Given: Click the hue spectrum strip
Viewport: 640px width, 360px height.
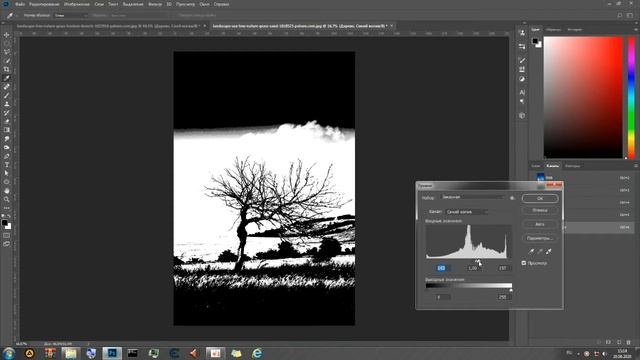Looking at the screenshot, I should (x=631, y=97).
